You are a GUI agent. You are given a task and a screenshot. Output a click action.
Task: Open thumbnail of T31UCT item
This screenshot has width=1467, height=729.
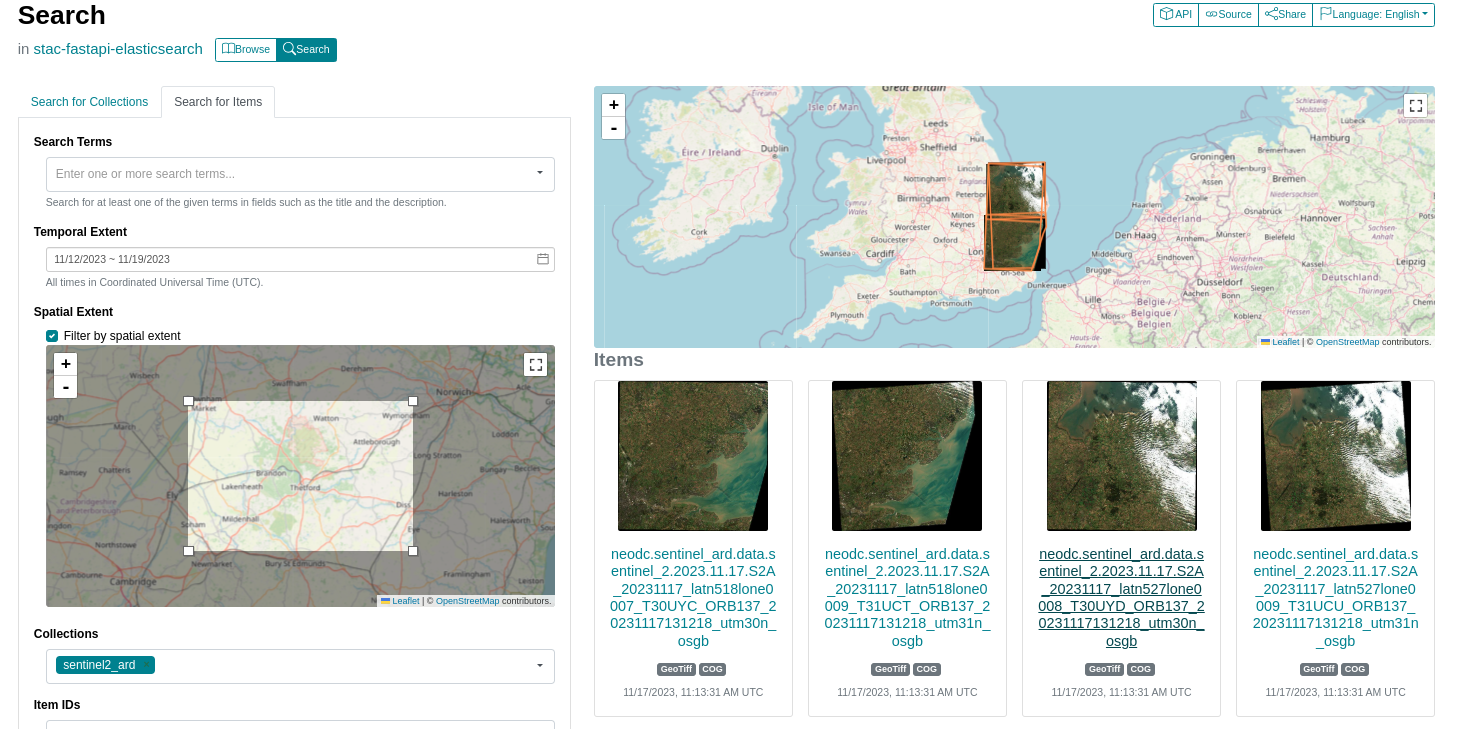907,456
